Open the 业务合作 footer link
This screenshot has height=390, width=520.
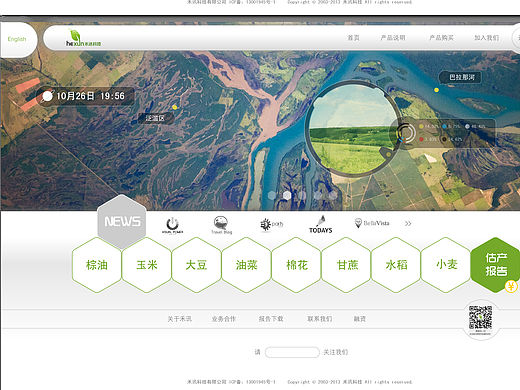224,319
